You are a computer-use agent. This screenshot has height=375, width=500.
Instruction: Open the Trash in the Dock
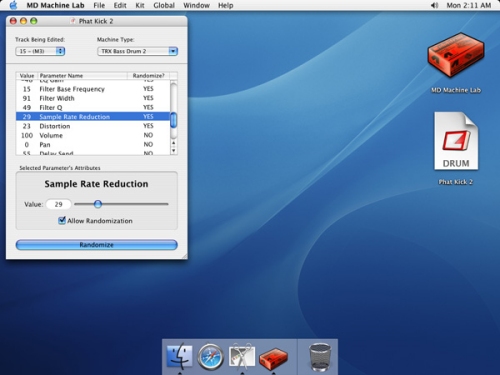click(x=320, y=357)
